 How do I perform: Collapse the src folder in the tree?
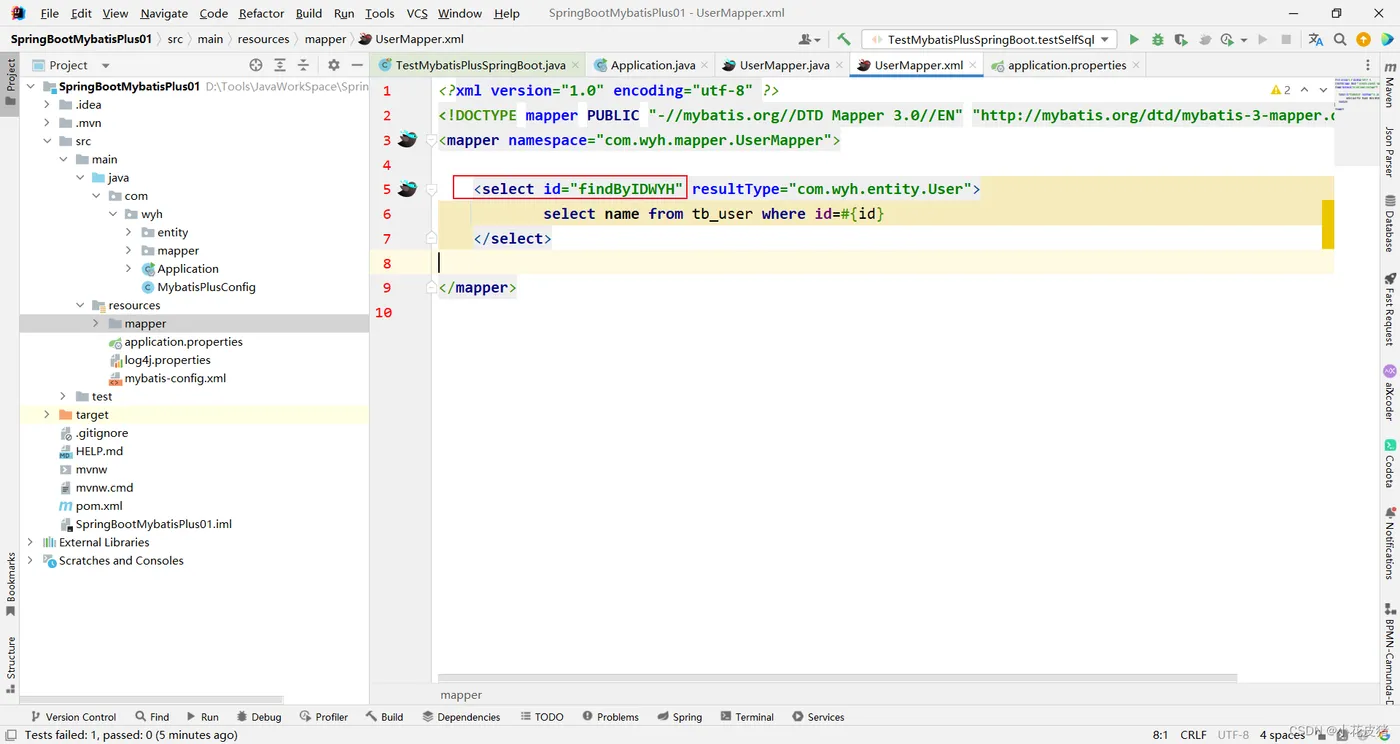(47, 141)
